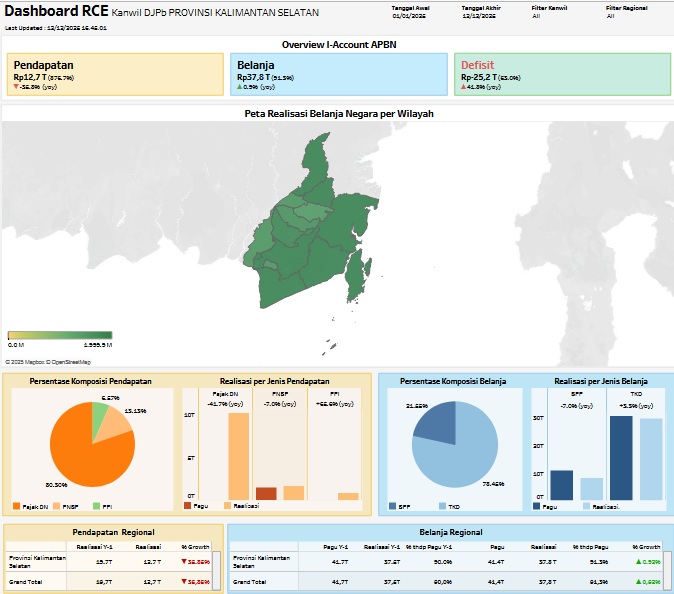Screen dimensions: 674x594
Task: Click the BPP legend swatch in Belanja
Action: (x=392, y=507)
